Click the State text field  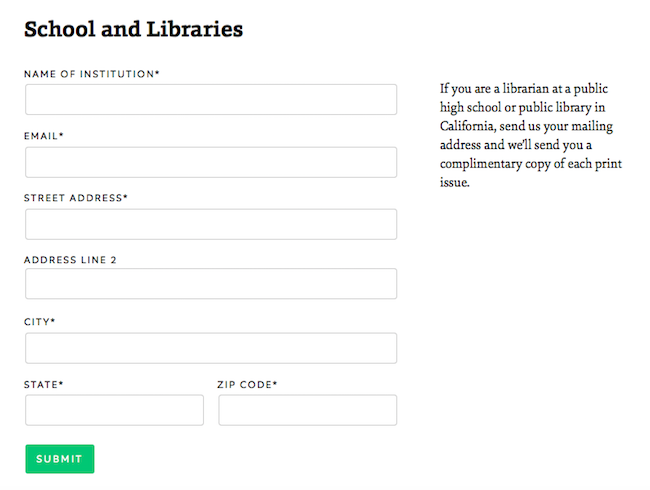click(114, 410)
